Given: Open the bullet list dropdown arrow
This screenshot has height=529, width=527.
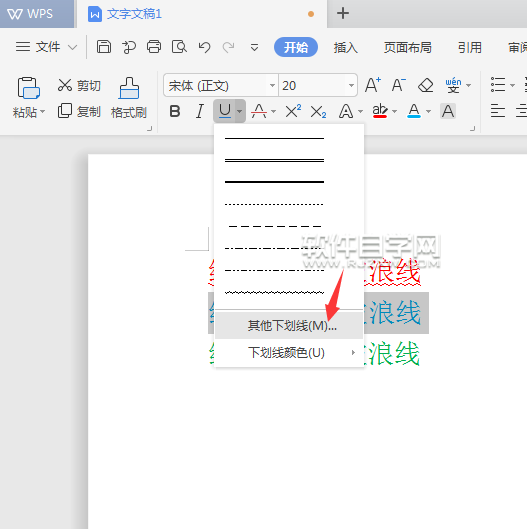Looking at the screenshot, I should [x=512, y=85].
